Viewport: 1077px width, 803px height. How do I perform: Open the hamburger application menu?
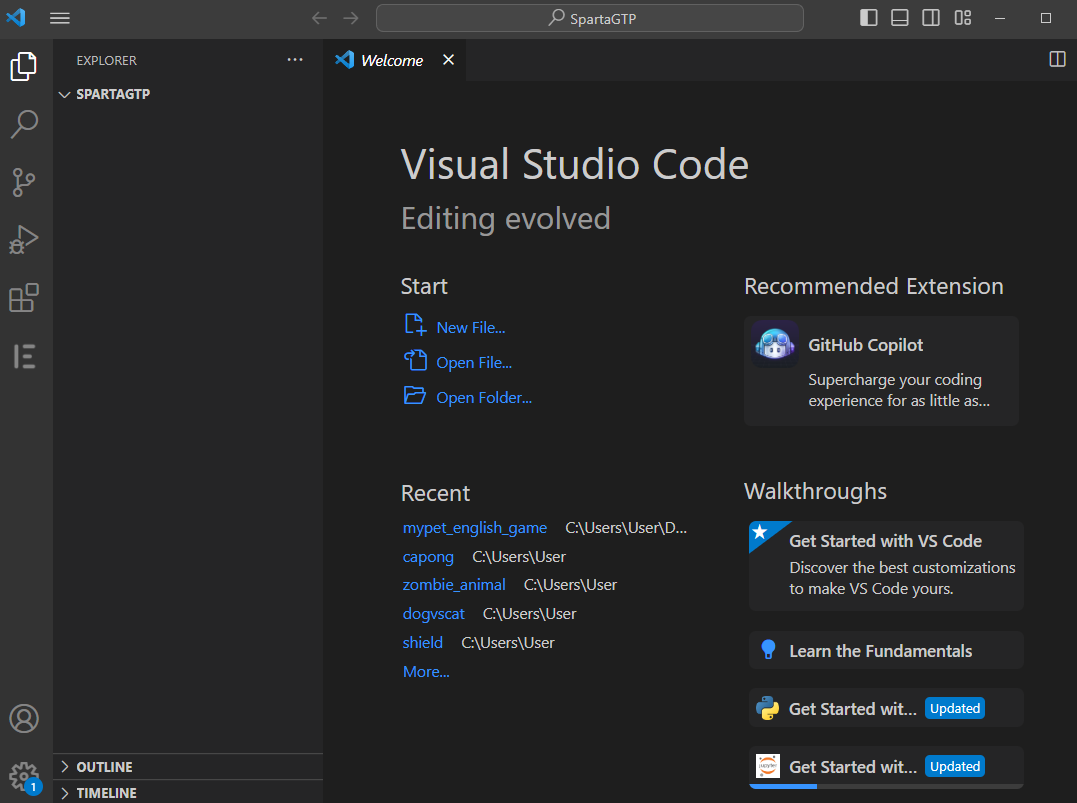pos(60,19)
